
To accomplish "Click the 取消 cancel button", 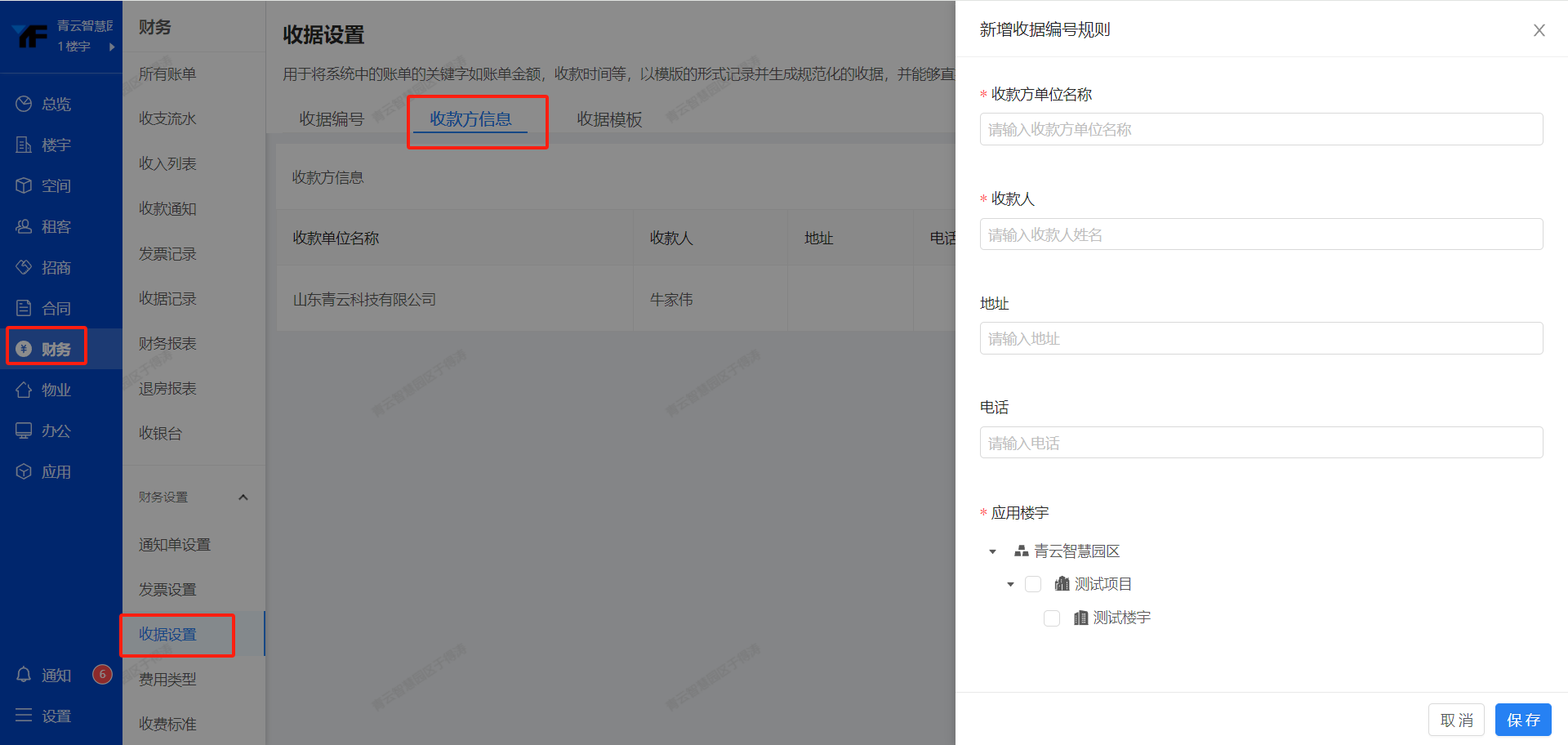I will pos(1456,720).
